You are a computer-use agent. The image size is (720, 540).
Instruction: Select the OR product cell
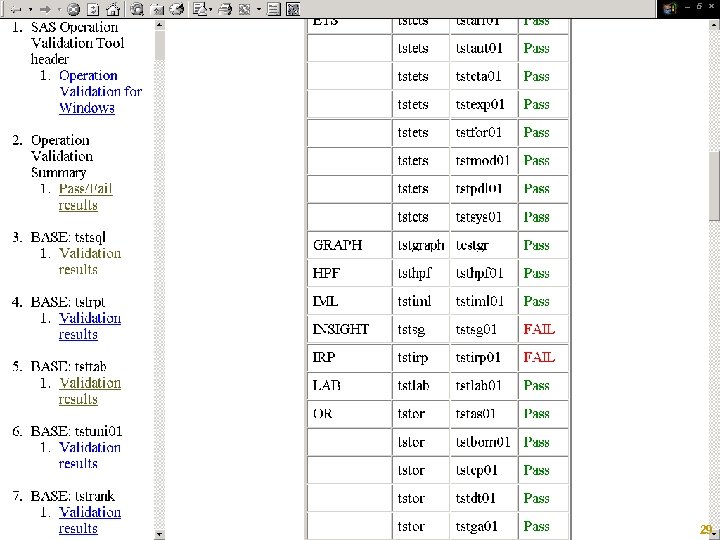pos(349,414)
